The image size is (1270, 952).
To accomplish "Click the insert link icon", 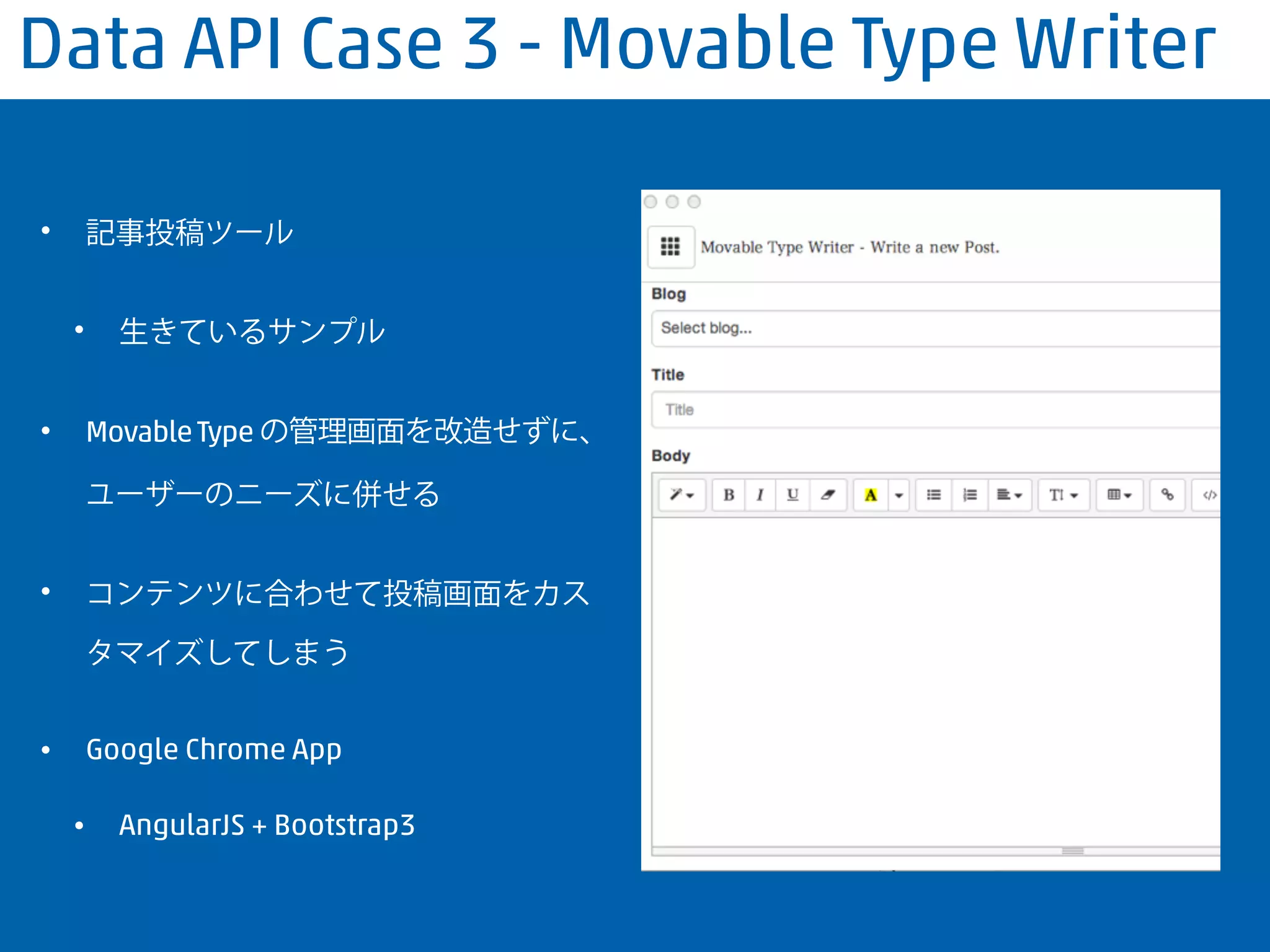I will coord(1167,495).
